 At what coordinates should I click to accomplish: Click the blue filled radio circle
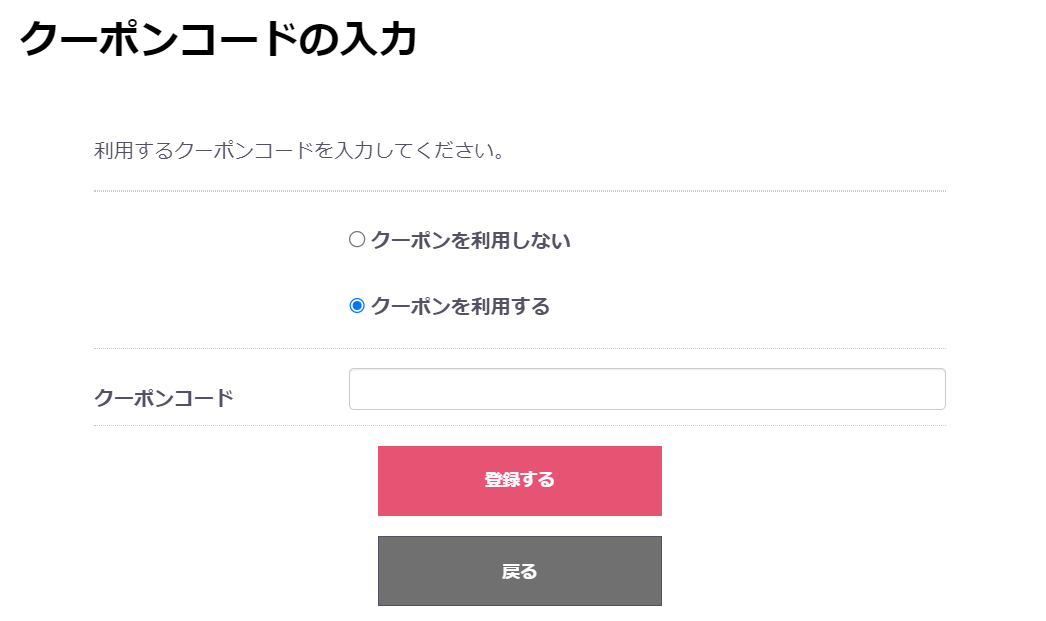[x=357, y=306]
